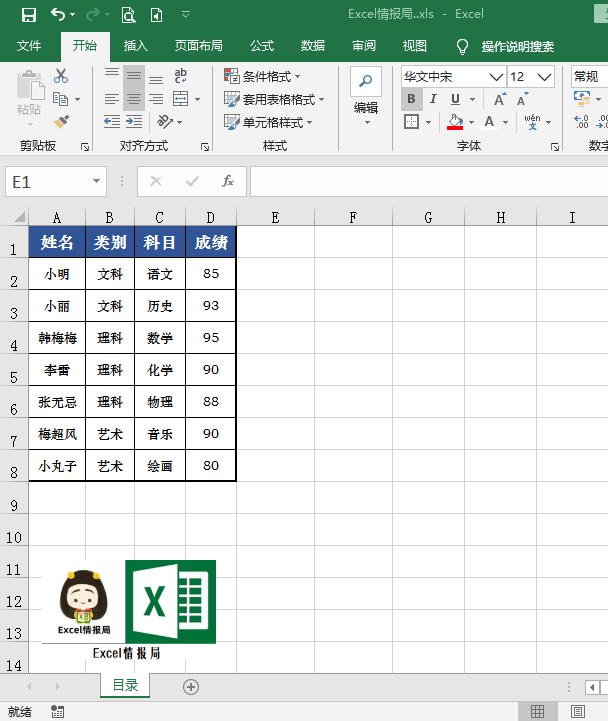Switch to the 视图 tab
The height and width of the screenshot is (721, 608).
414,46
